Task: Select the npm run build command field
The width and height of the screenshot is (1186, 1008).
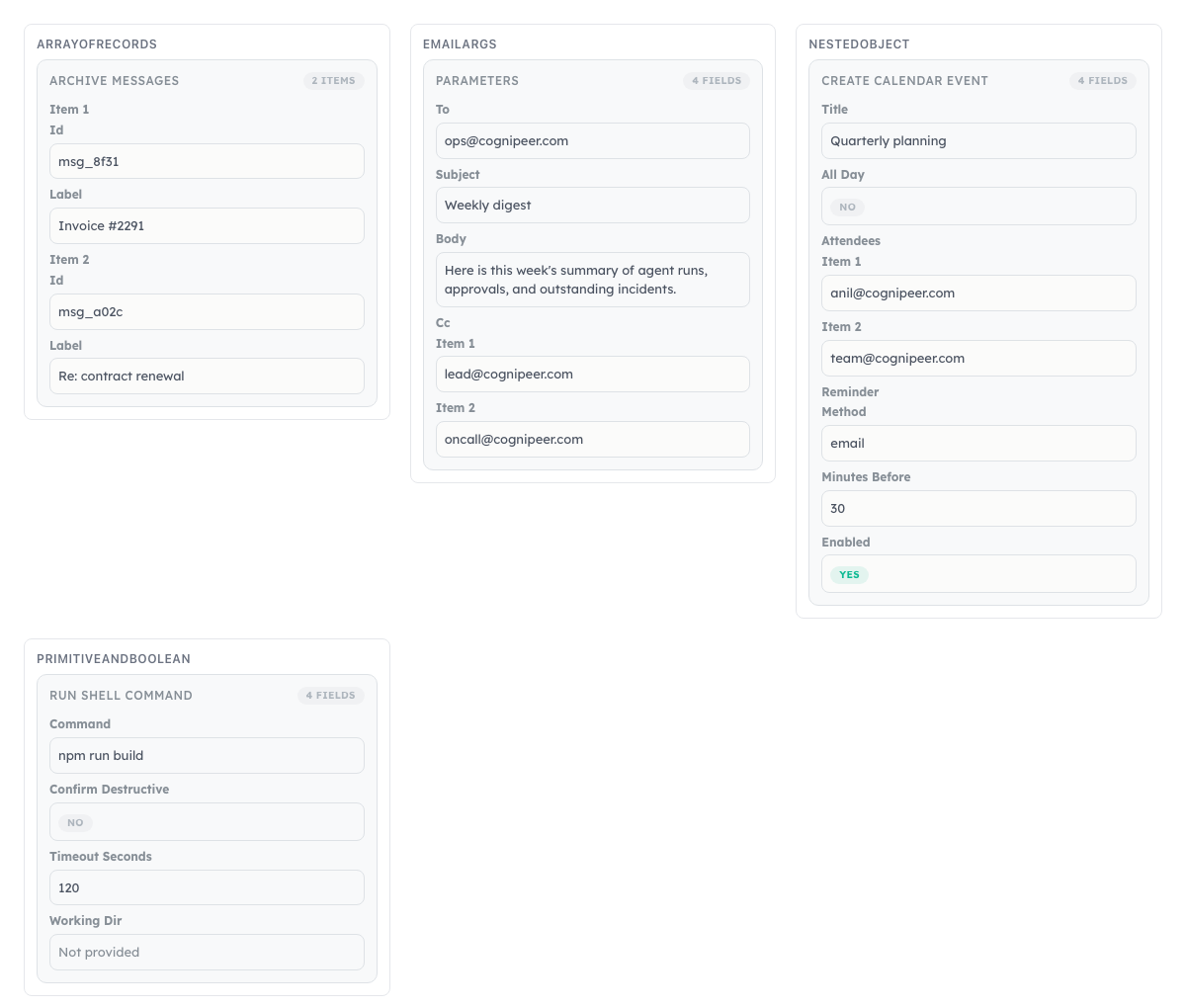Action: click(x=207, y=755)
